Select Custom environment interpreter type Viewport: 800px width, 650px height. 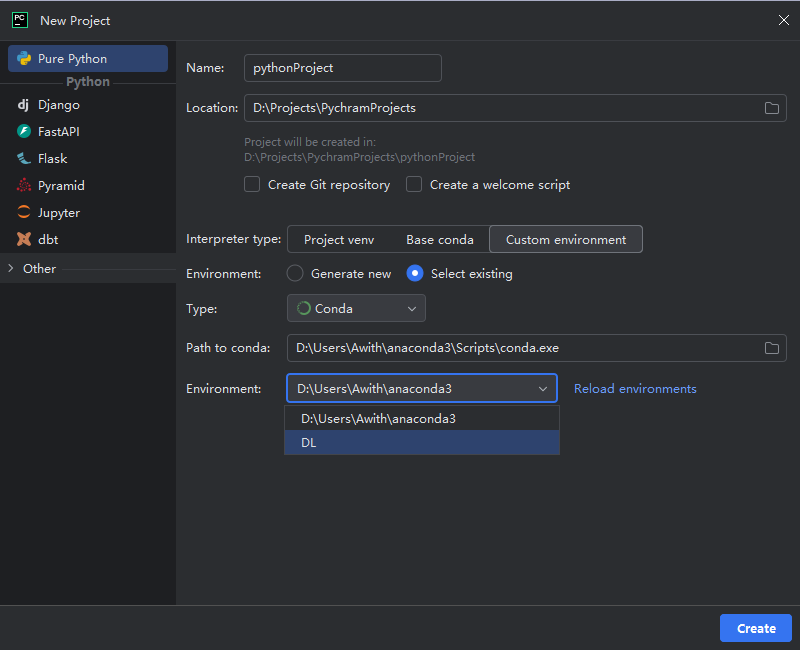pyautogui.click(x=566, y=239)
